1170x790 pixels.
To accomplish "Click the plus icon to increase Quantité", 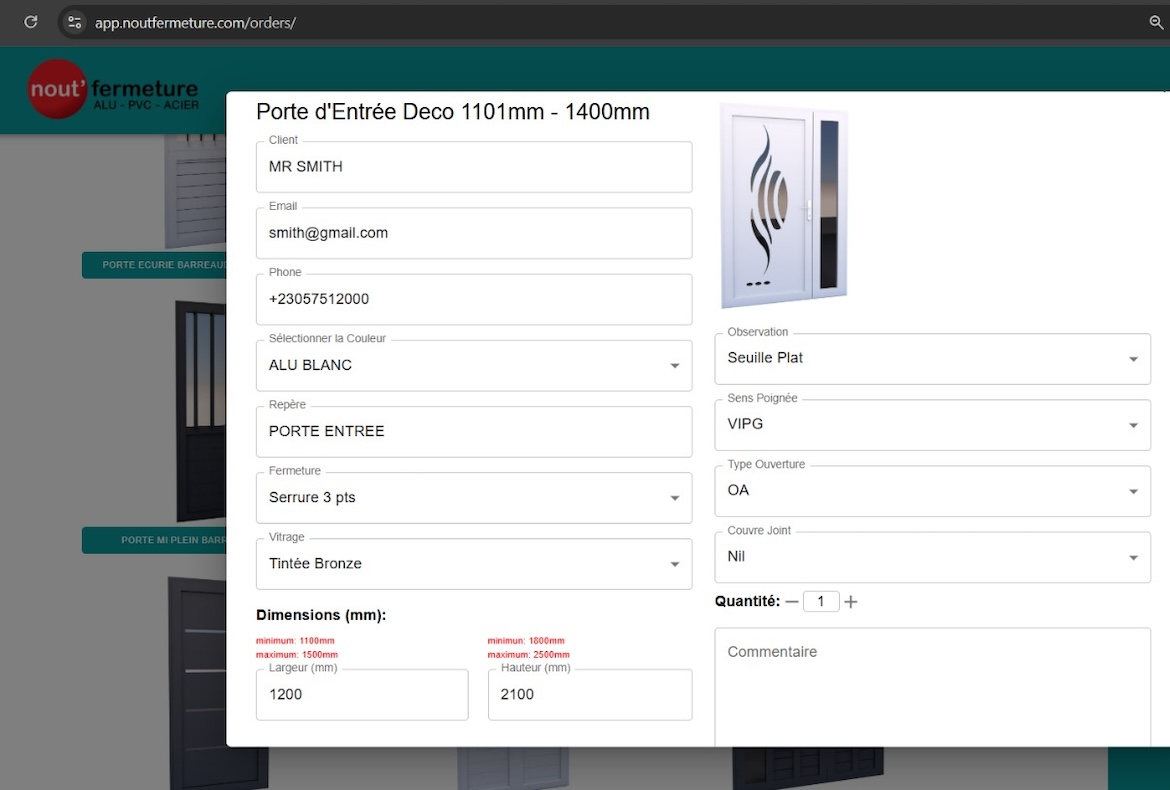I will click(851, 601).
